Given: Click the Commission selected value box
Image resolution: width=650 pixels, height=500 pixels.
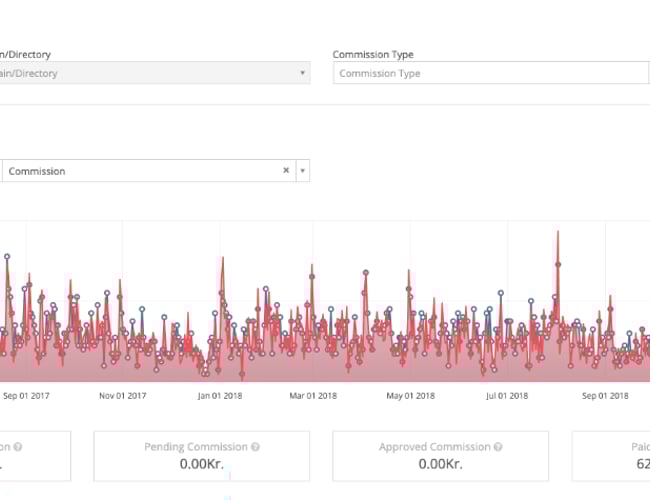Looking at the screenshot, I should [x=140, y=171].
